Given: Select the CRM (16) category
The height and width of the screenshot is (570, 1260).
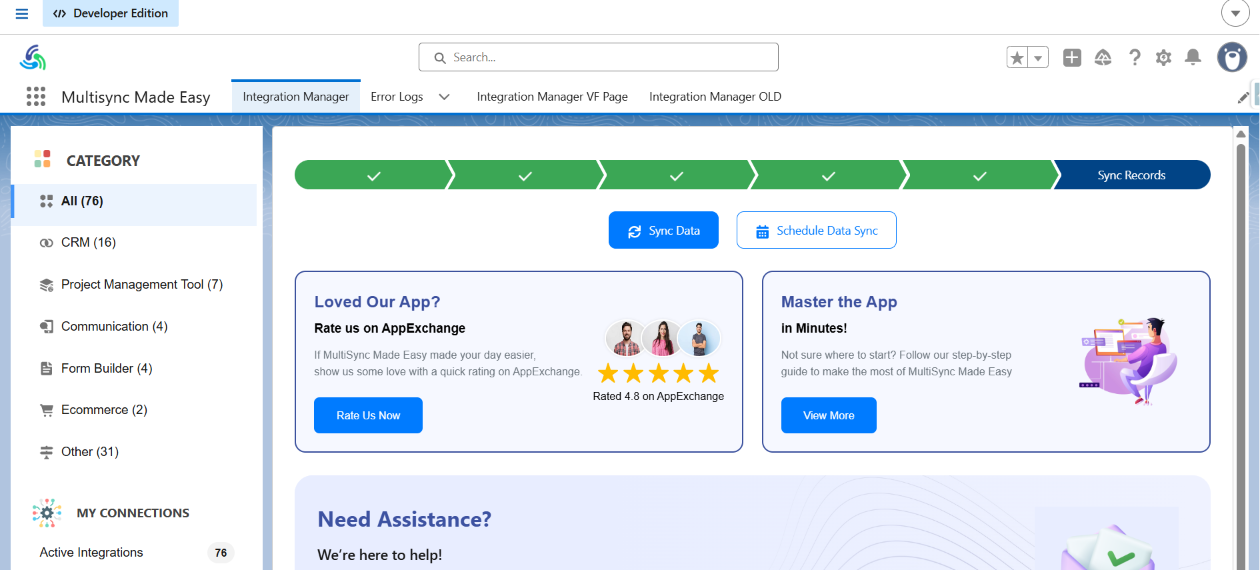Looking at the screenshot, I should pyautogui.click(x=134, y=243).
